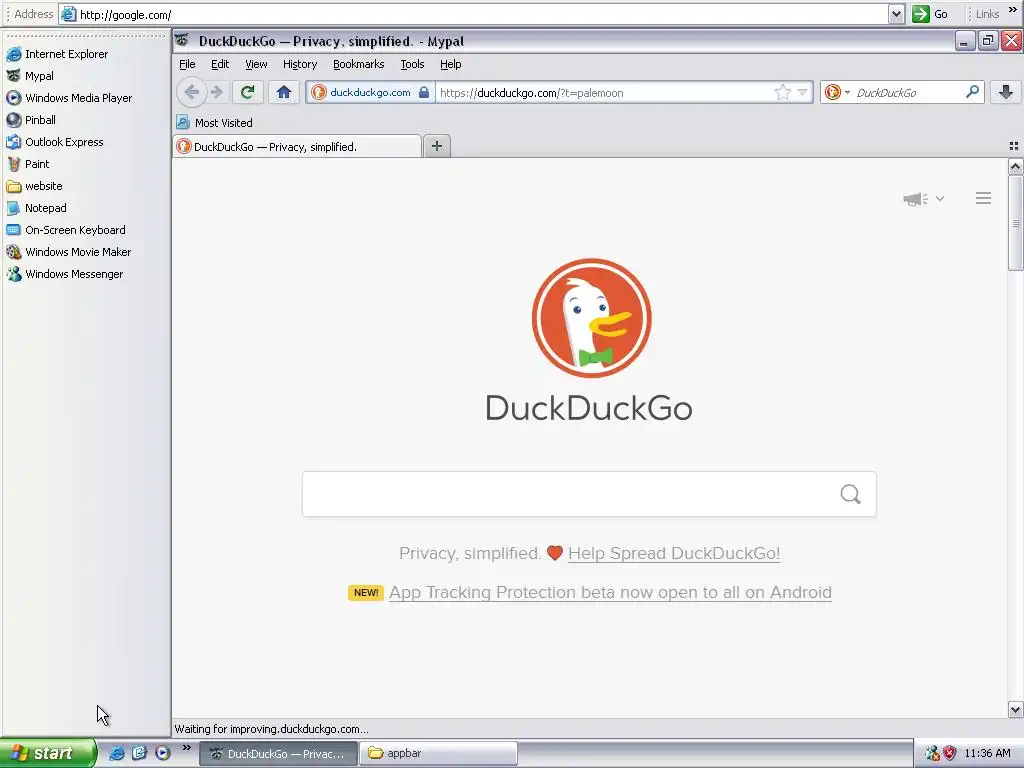Open the DuckDuckGo hamburger menu
1024x768 pixels.
pyautogui.click(x=984, y=198)
